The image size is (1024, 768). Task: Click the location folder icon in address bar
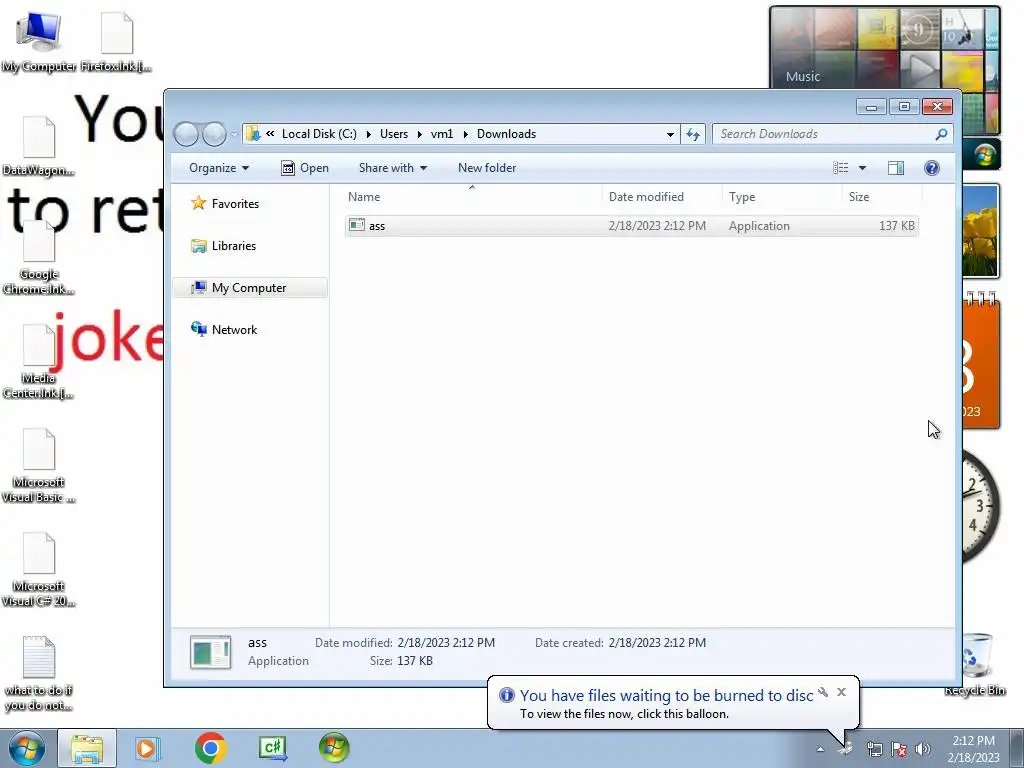click(x=253, y=134)
